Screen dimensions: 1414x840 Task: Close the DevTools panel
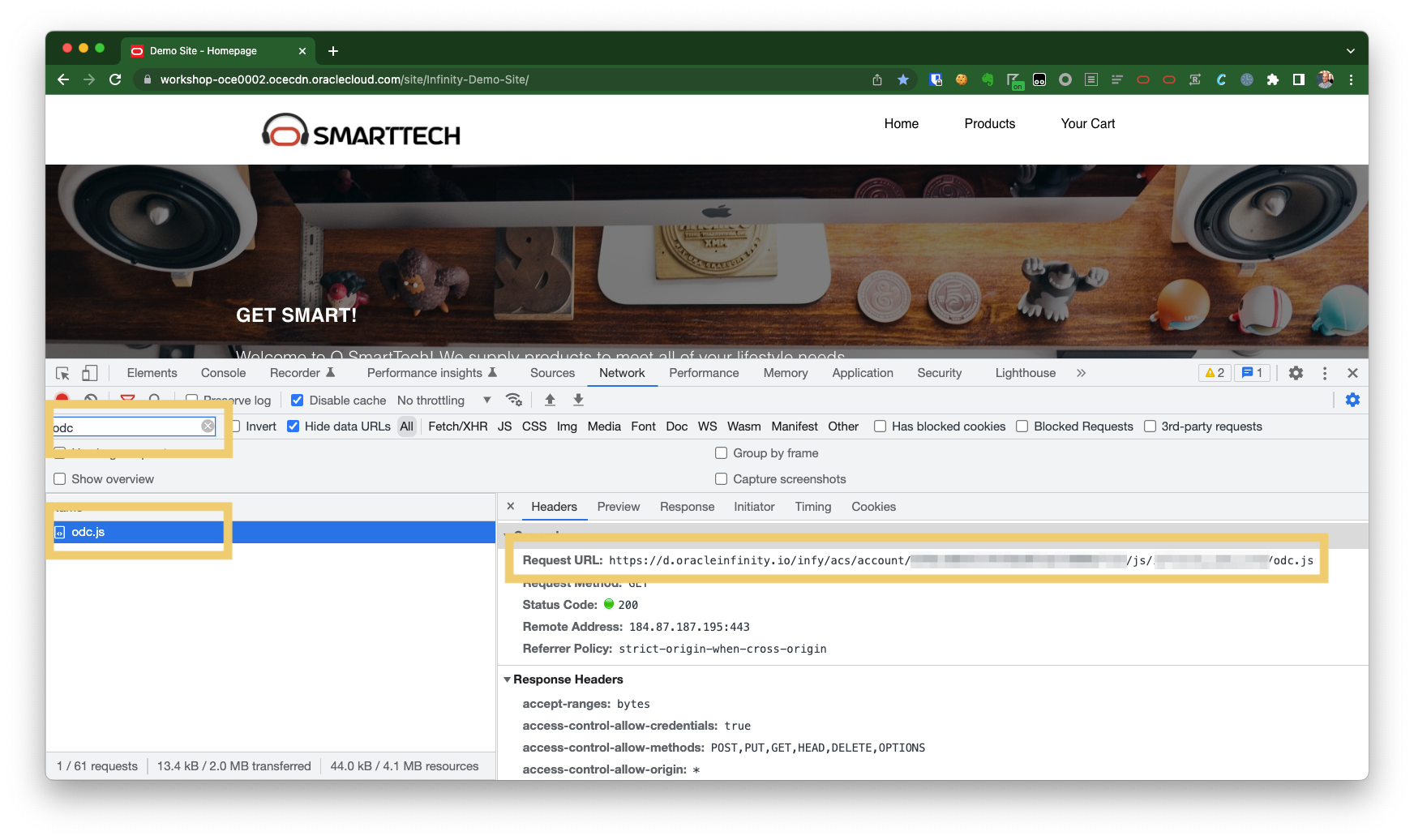(1352, 373)
